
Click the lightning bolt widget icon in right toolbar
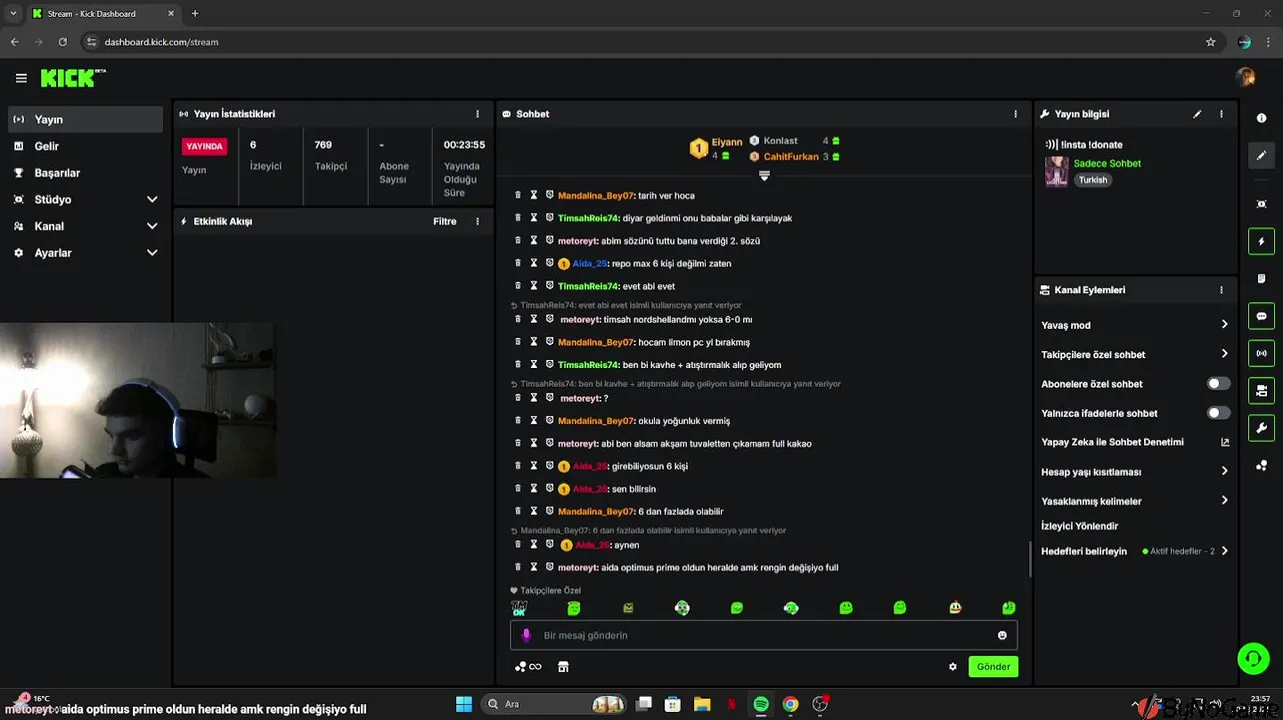tap(1261, 241)
